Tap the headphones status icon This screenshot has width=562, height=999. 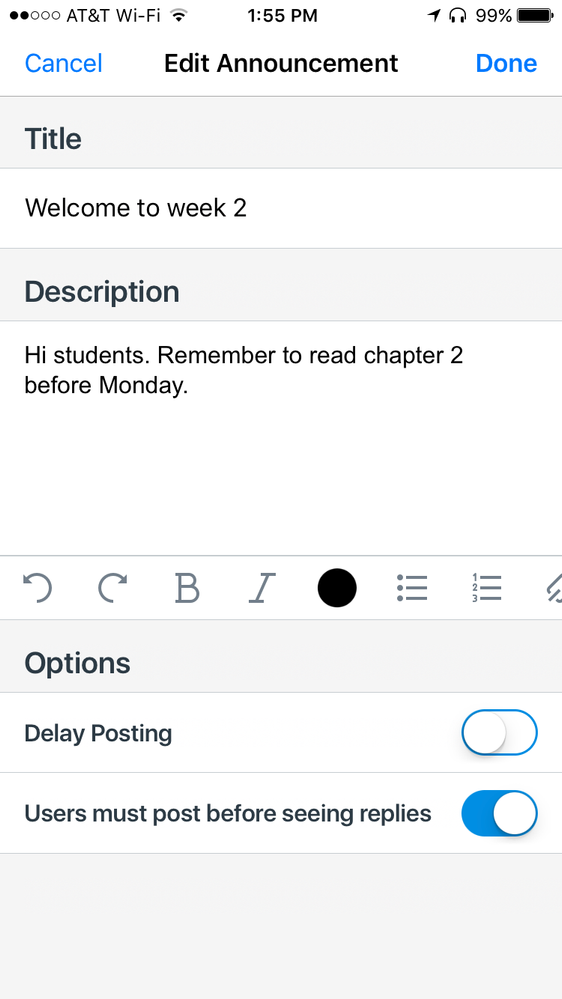pos(457,15)
